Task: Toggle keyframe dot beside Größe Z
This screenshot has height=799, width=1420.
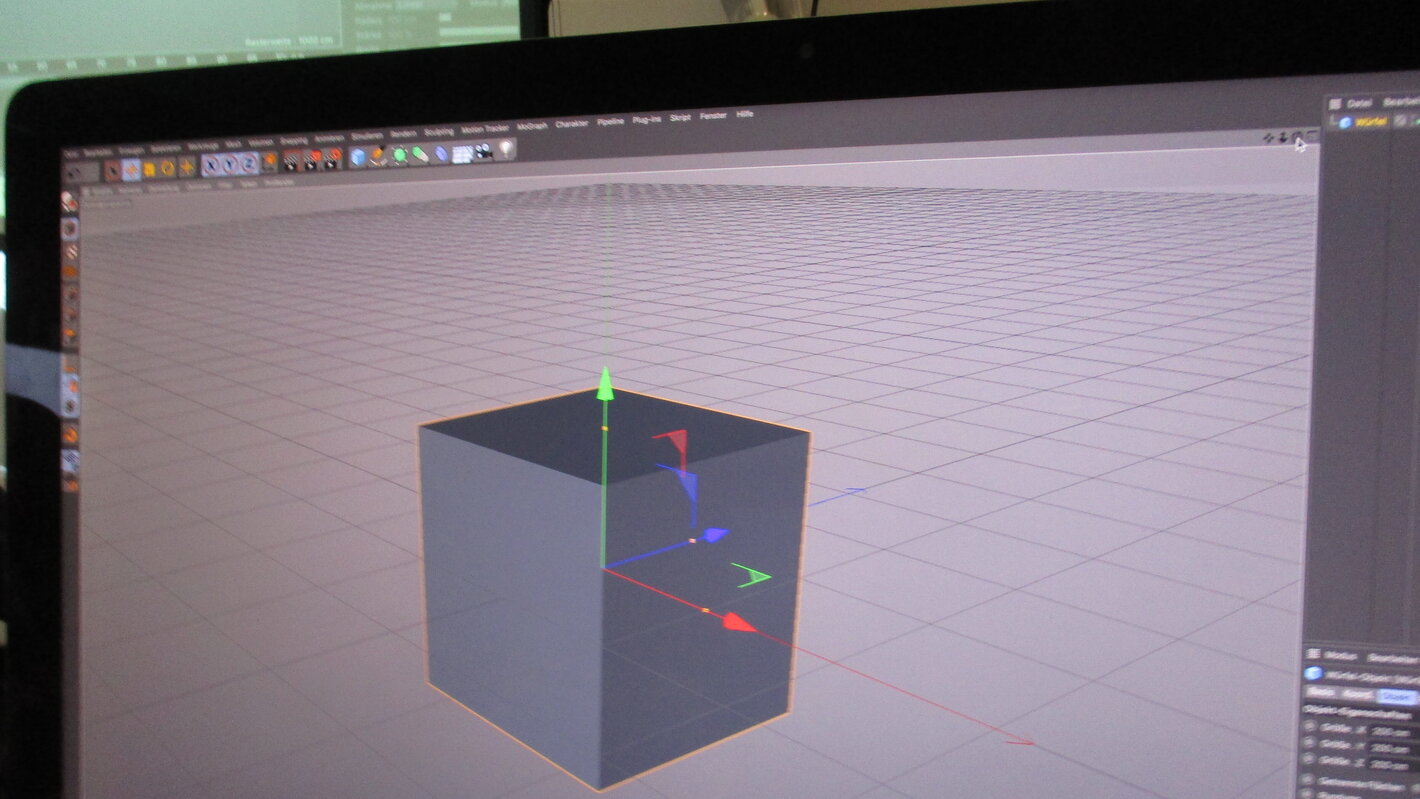Action: coord(1308,758)
